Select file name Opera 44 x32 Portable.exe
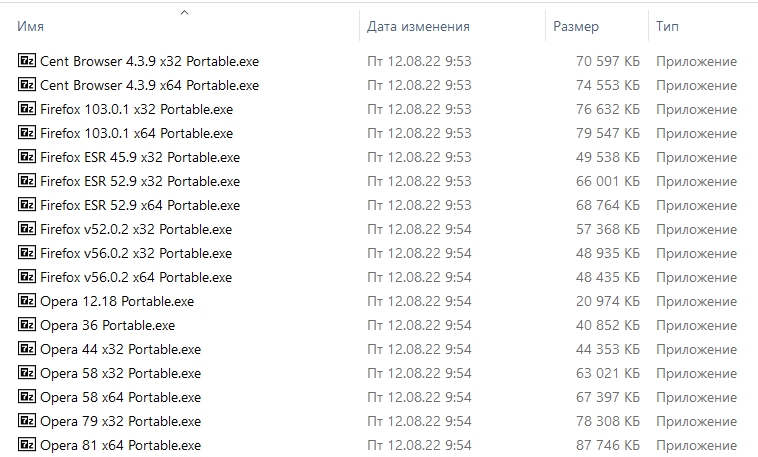 point(120,350)
